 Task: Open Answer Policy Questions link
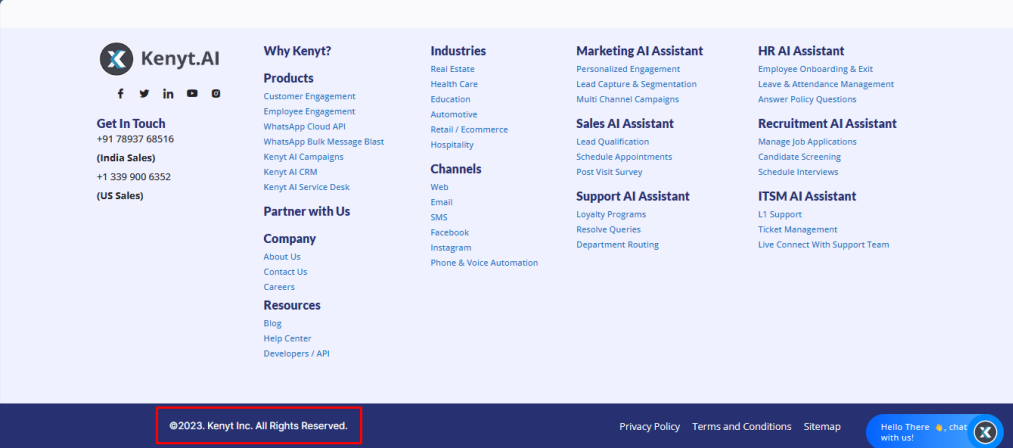807,100
